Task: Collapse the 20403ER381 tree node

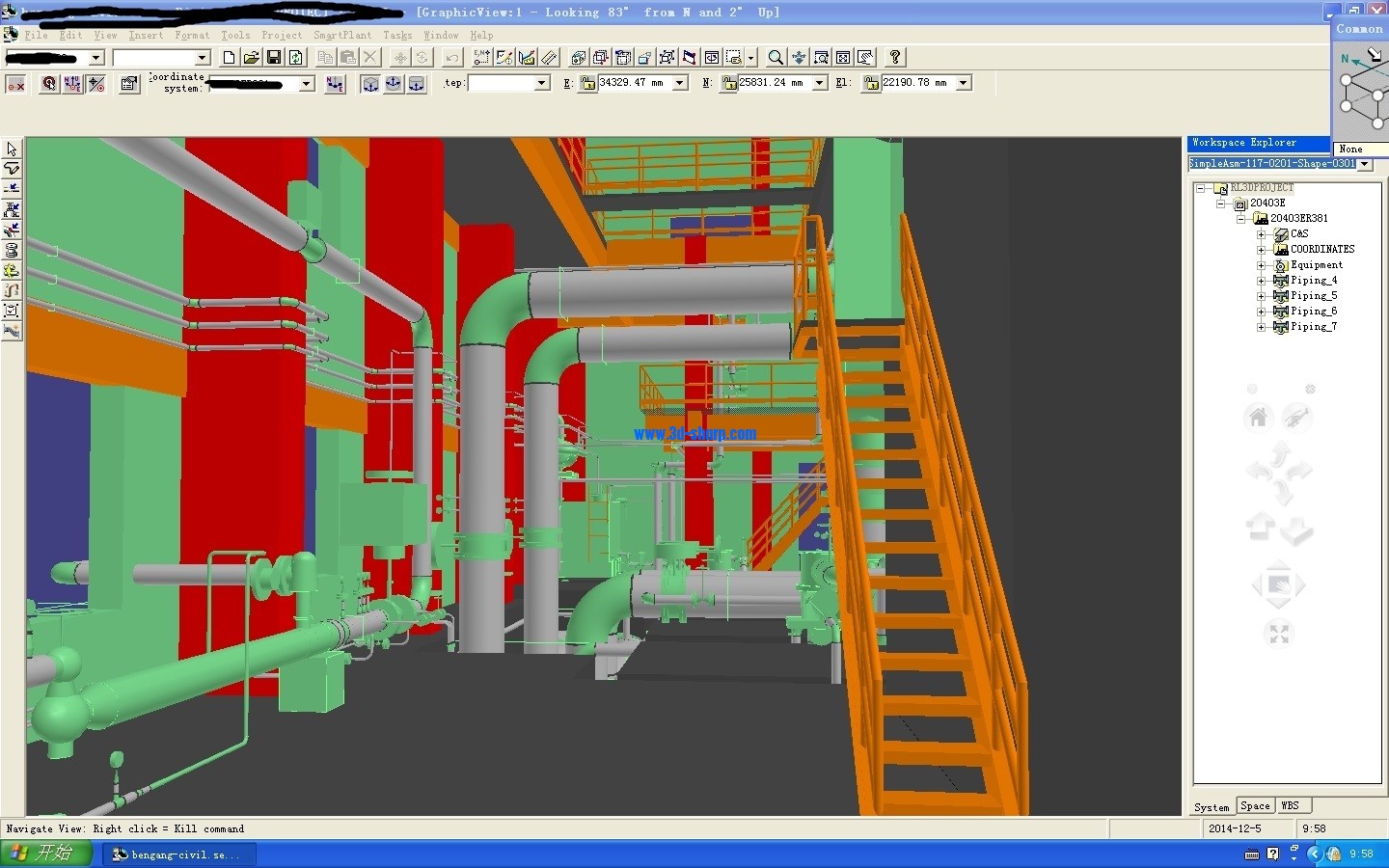Action: (1240, 219)
